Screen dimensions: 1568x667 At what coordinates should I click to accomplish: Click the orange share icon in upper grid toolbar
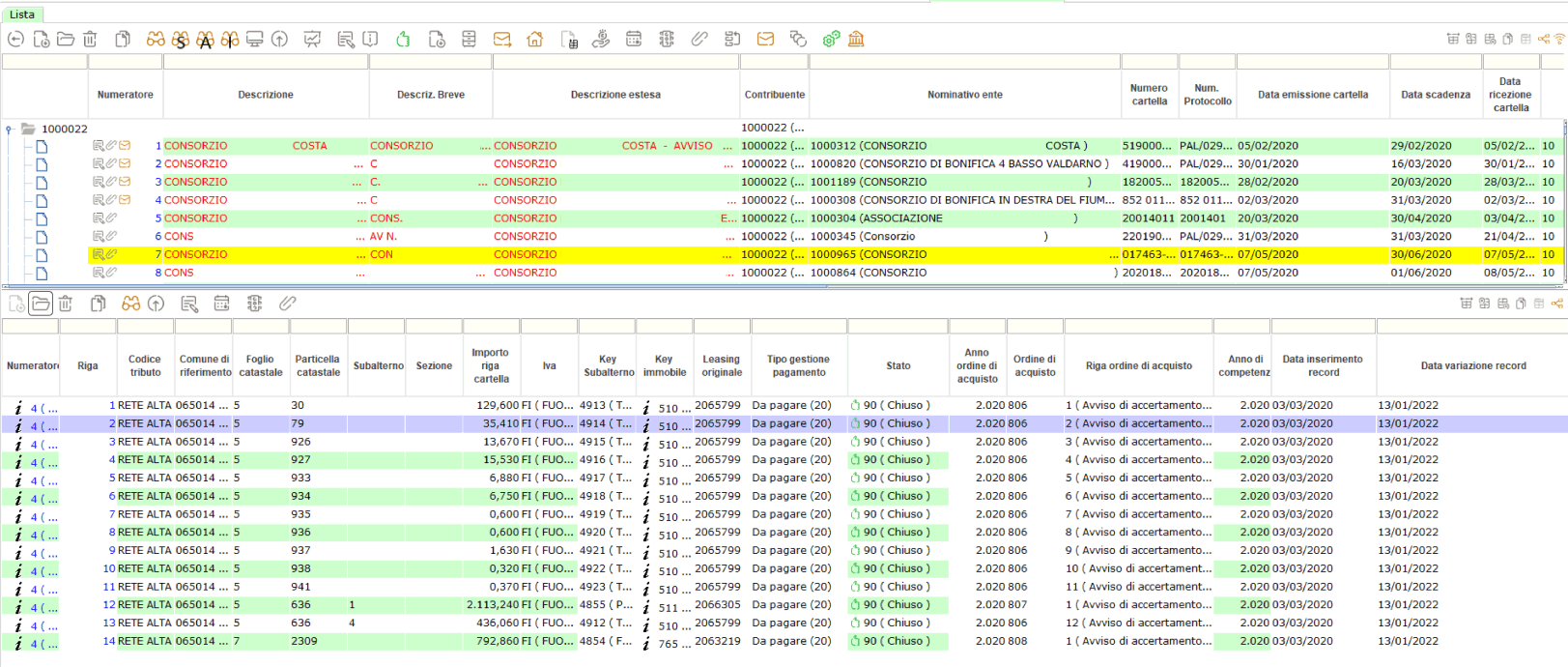[1544, 39]
